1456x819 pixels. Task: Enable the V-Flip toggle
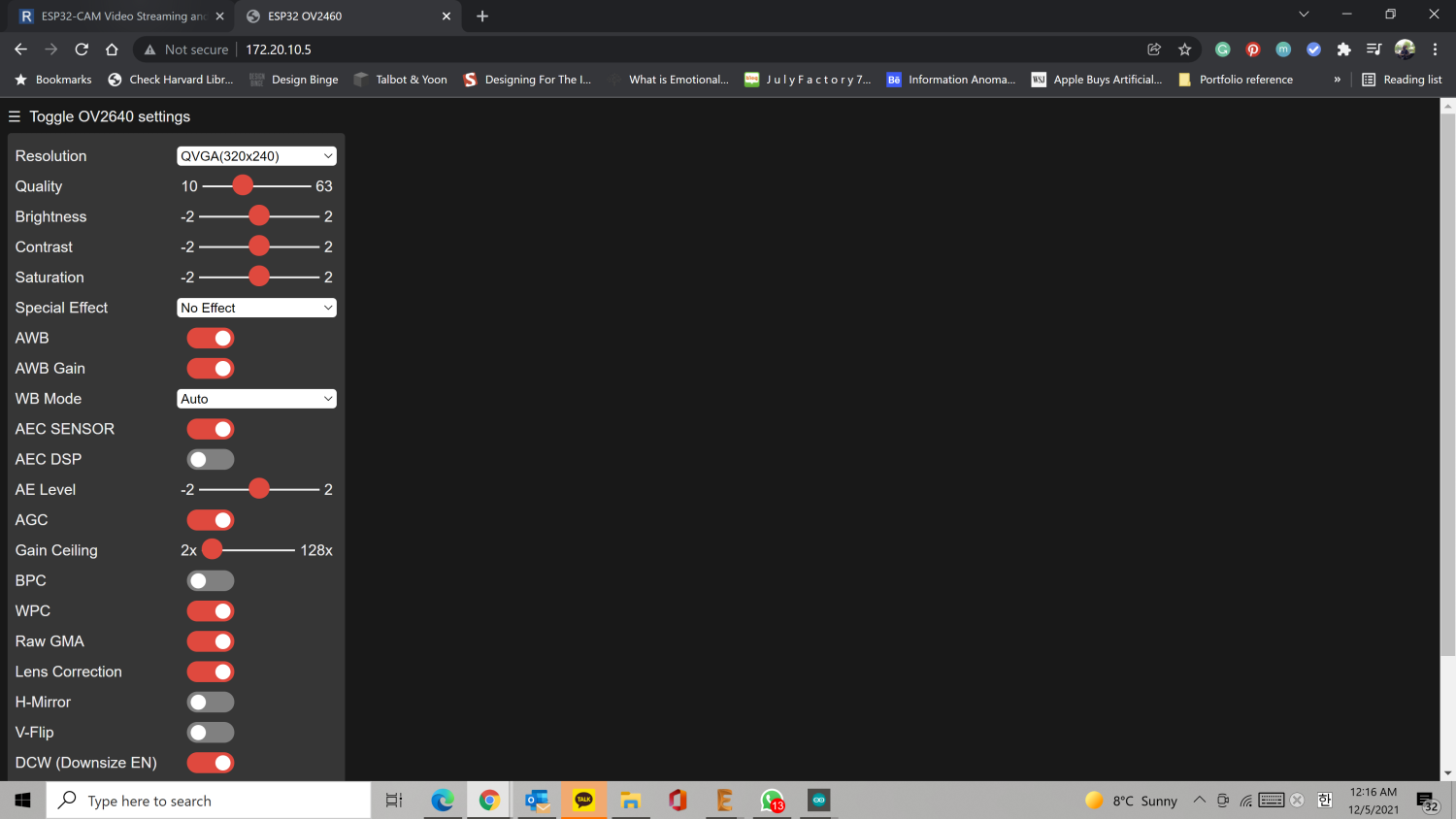[211, 733]
